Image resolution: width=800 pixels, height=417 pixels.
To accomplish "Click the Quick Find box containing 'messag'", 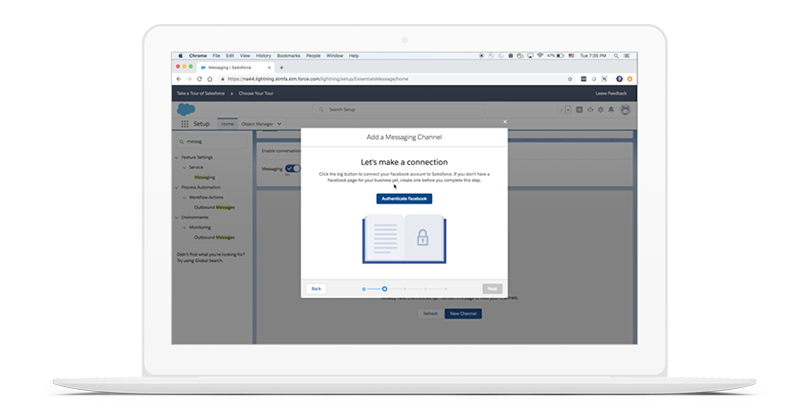I will point(212,141).
